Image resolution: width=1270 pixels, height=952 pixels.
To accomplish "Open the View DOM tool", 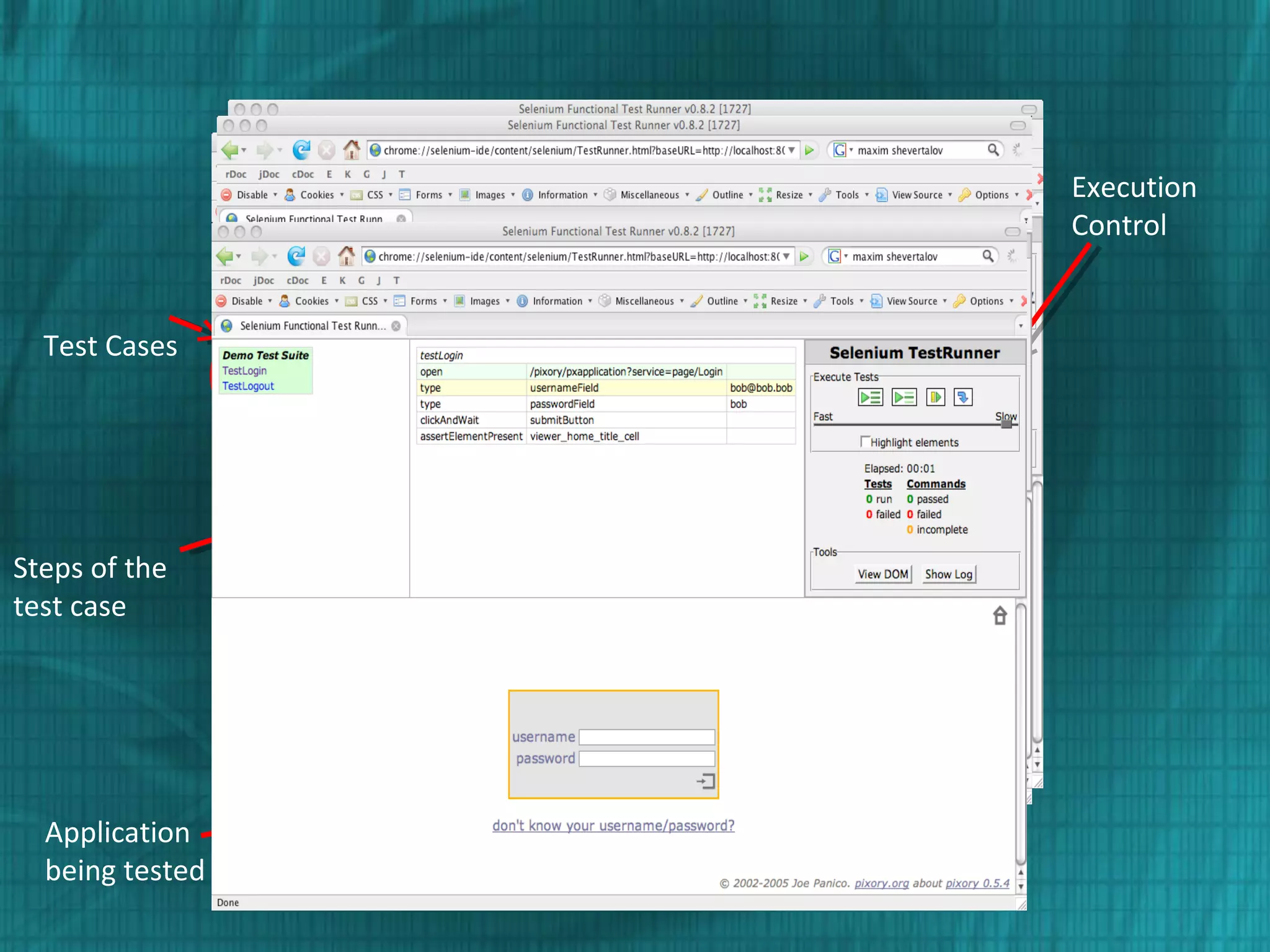I will click(x=883, y=574).
